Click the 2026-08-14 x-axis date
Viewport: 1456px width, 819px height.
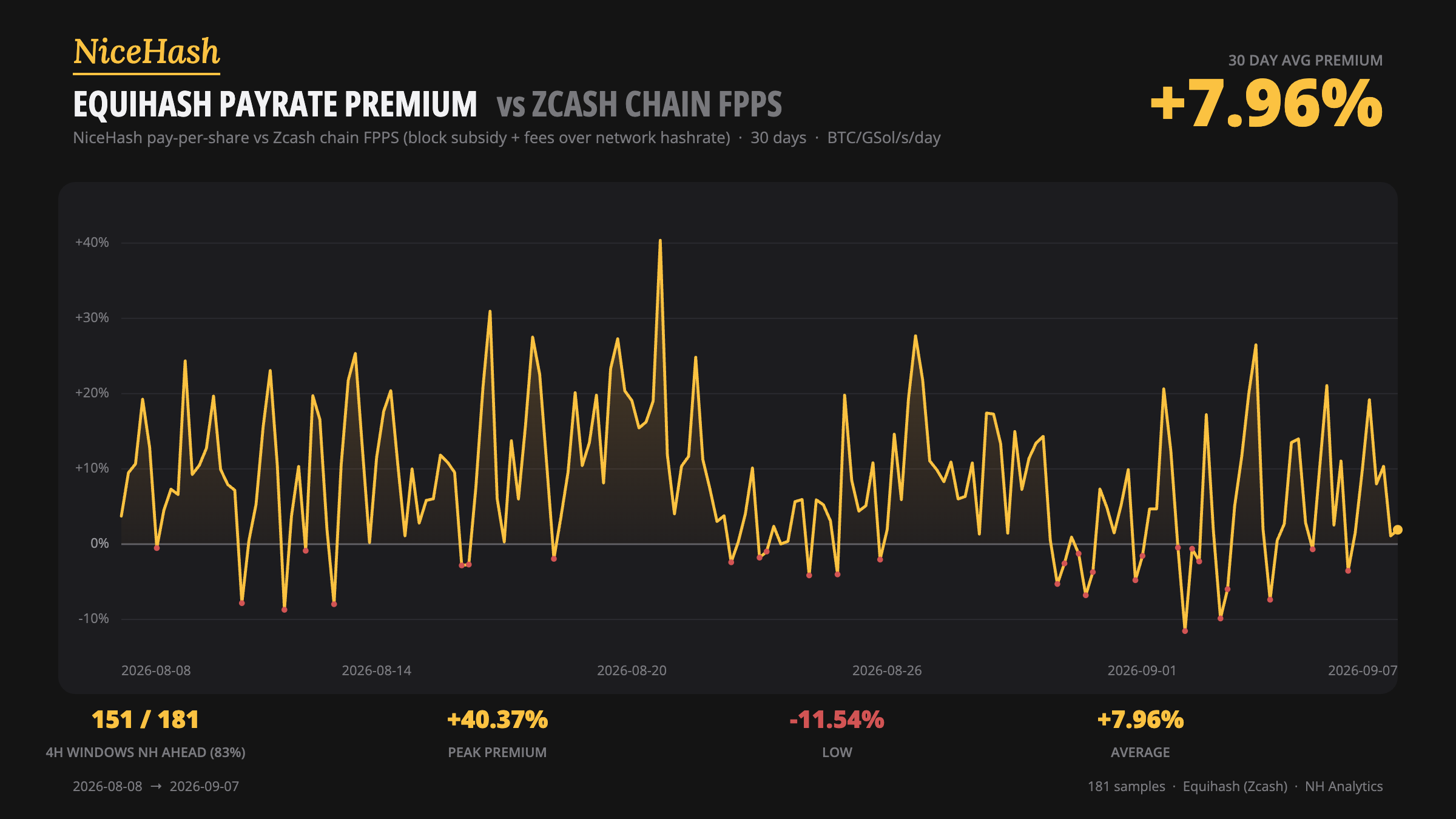pyautogui.click(x=376, y=671)
